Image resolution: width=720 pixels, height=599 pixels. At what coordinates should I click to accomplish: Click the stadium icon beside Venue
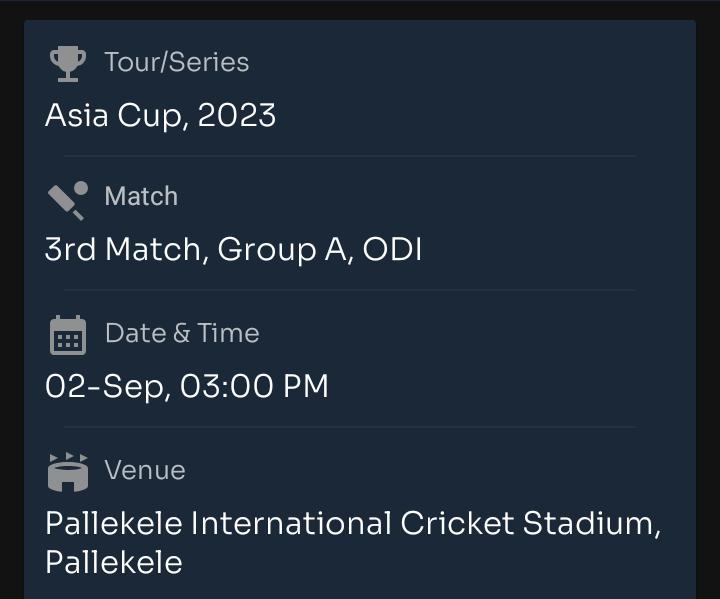68,471
